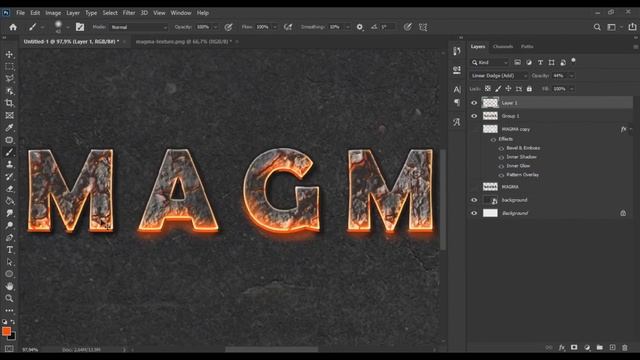
Task: Open the Image menu
Action: tap(53, 13)
